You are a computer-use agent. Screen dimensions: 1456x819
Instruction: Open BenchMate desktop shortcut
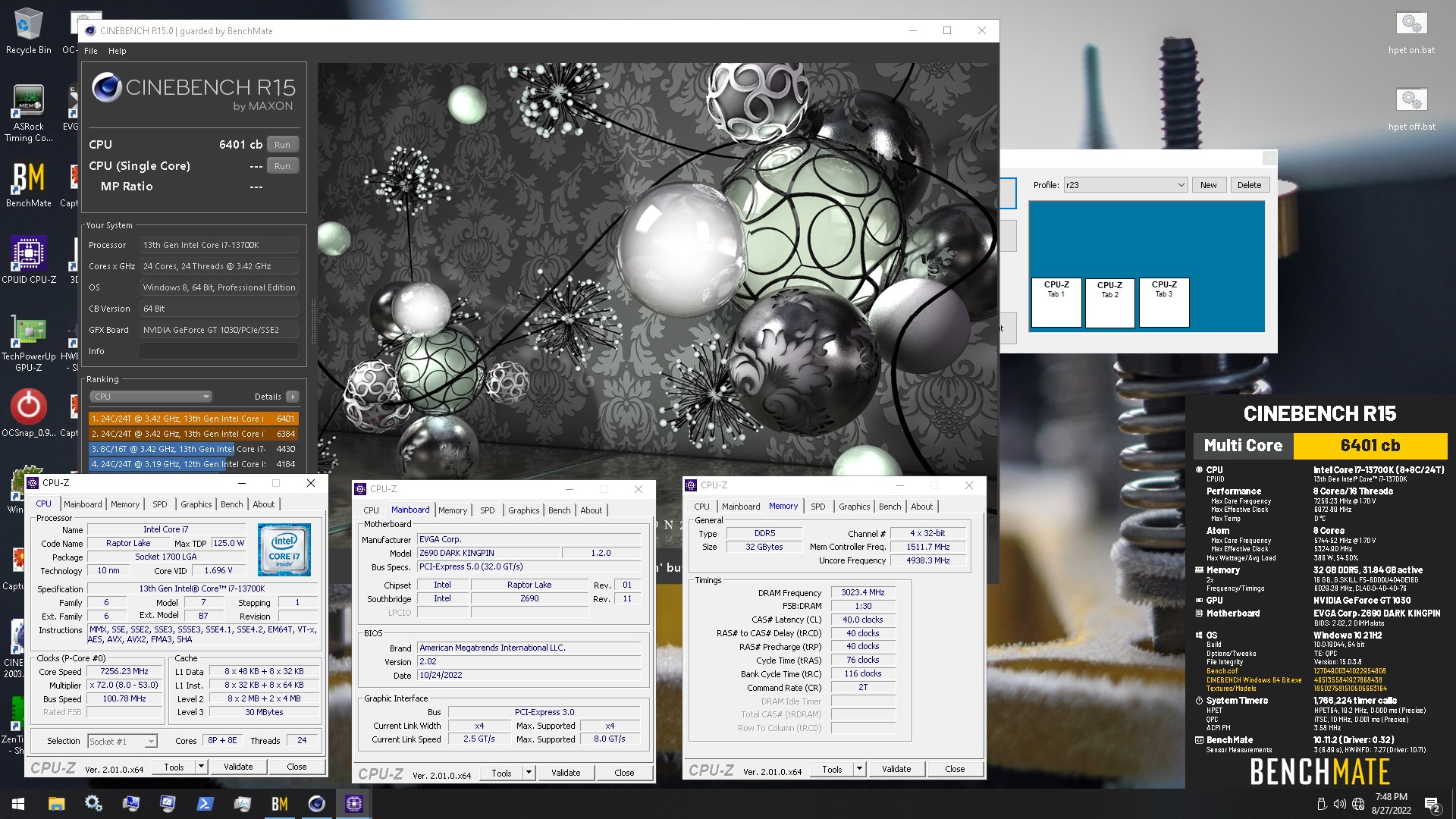click(x=28, y=184)
